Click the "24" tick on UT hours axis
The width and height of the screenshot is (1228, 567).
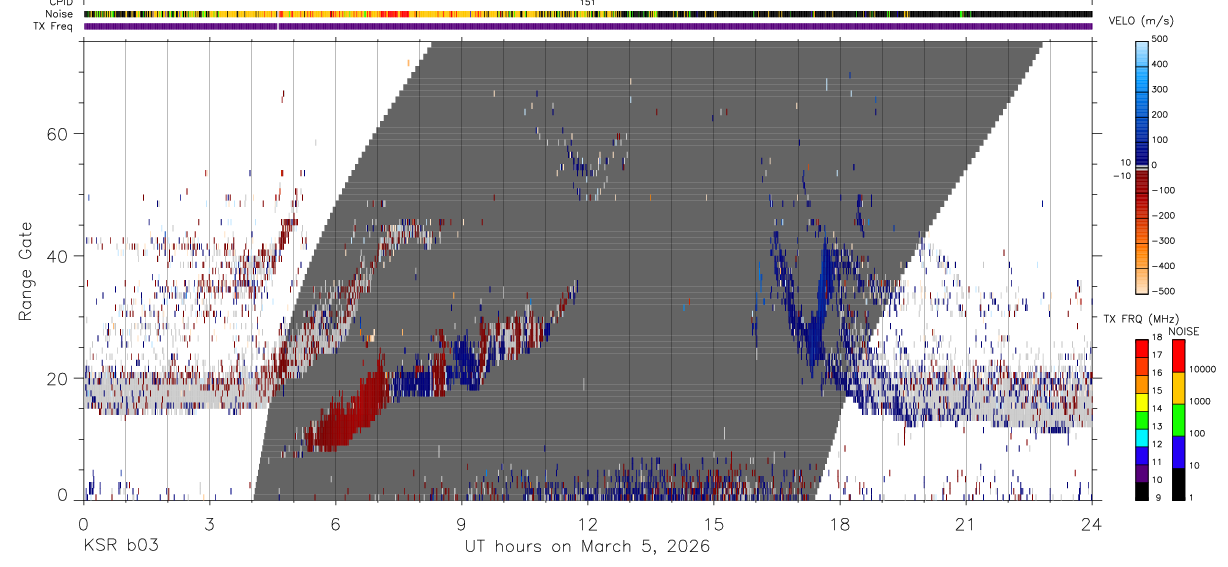pos(1091,524)
